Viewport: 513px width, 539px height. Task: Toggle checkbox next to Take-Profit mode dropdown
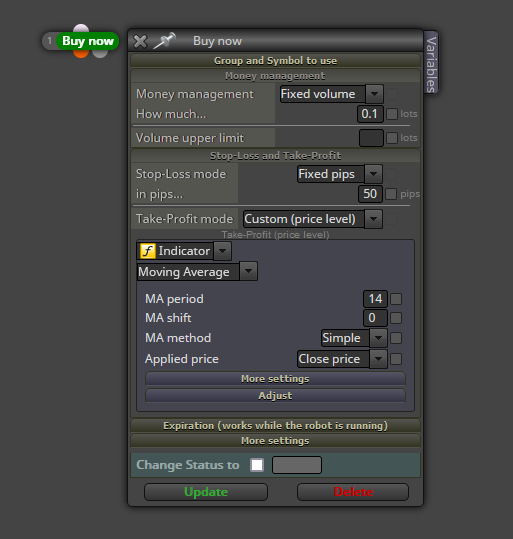pyautogui.click(x=391, y=219)
